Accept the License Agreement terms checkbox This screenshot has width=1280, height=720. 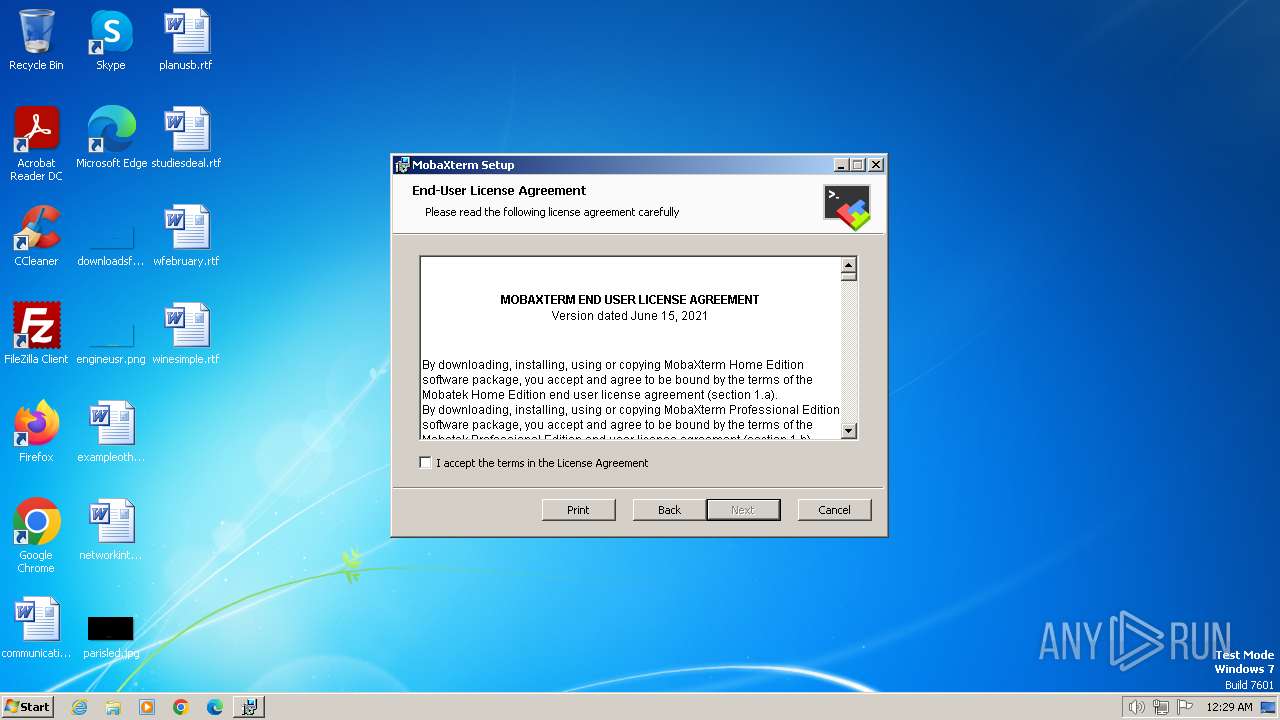[x=426, y=463]
